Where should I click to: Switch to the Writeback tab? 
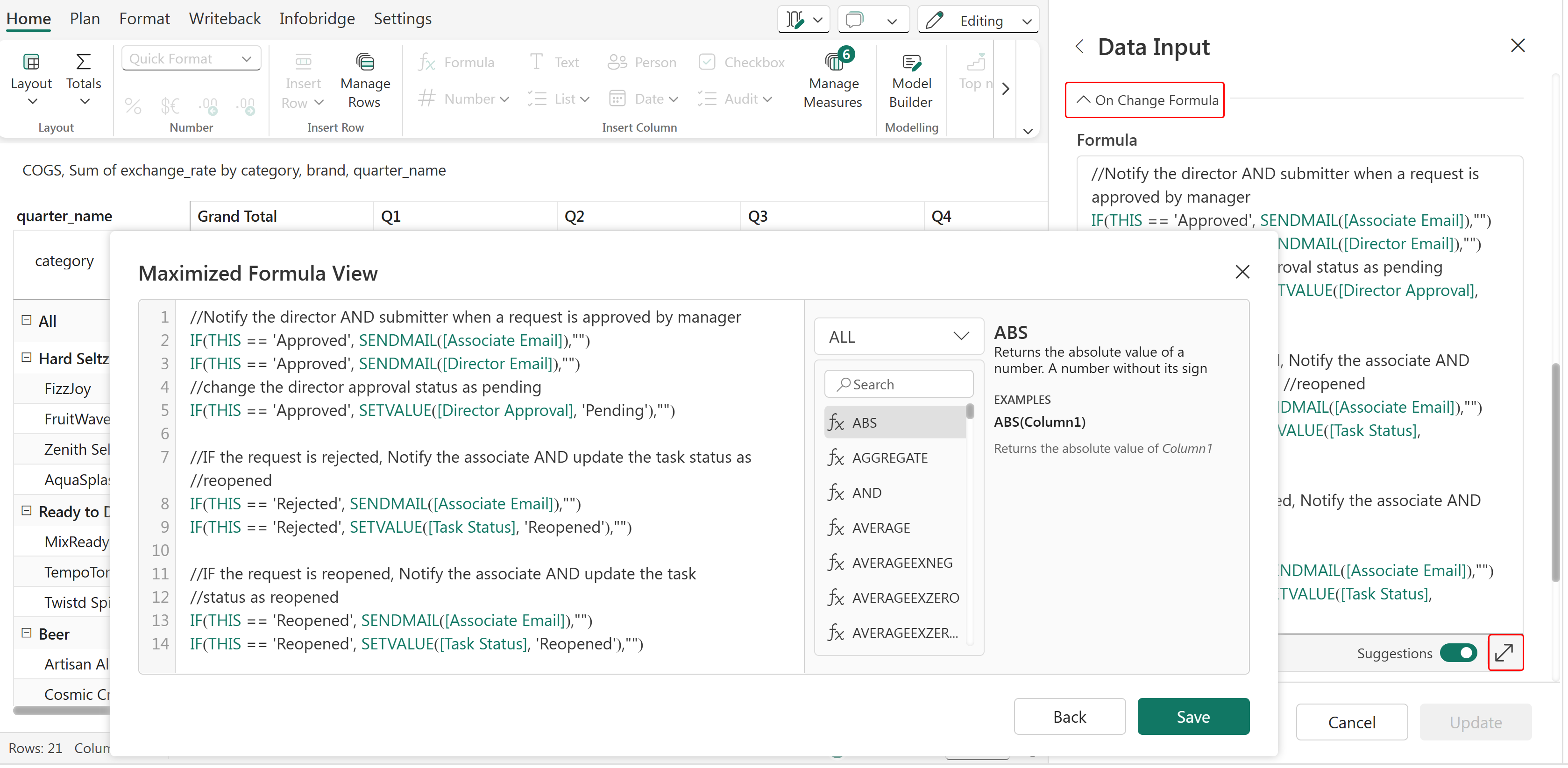click(x=225, y=19)
